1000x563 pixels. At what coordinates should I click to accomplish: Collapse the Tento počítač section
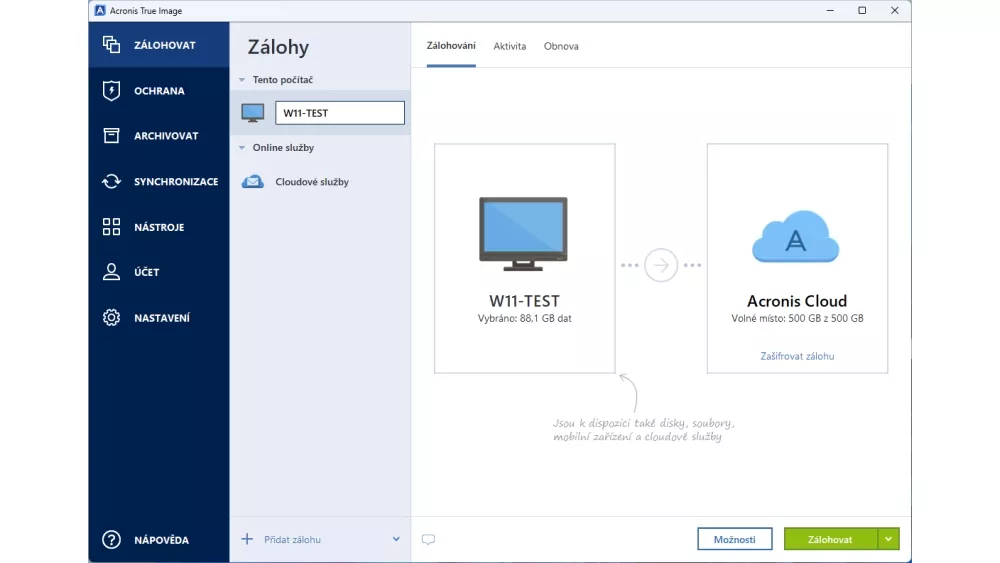[x=241, y=80]
